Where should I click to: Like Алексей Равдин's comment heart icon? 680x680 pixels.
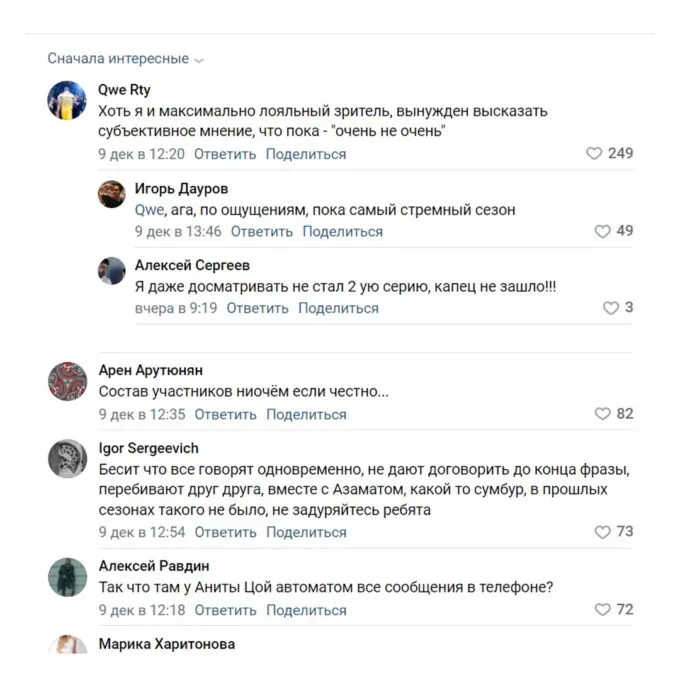click(602, 609)
